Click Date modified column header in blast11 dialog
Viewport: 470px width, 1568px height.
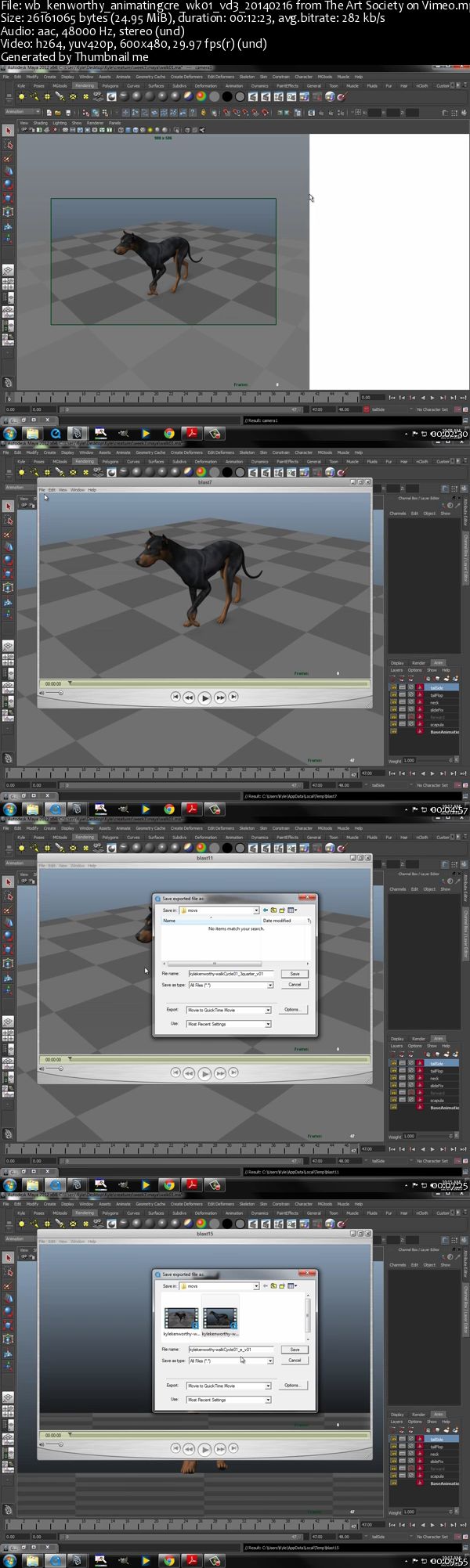coord(277,921)
